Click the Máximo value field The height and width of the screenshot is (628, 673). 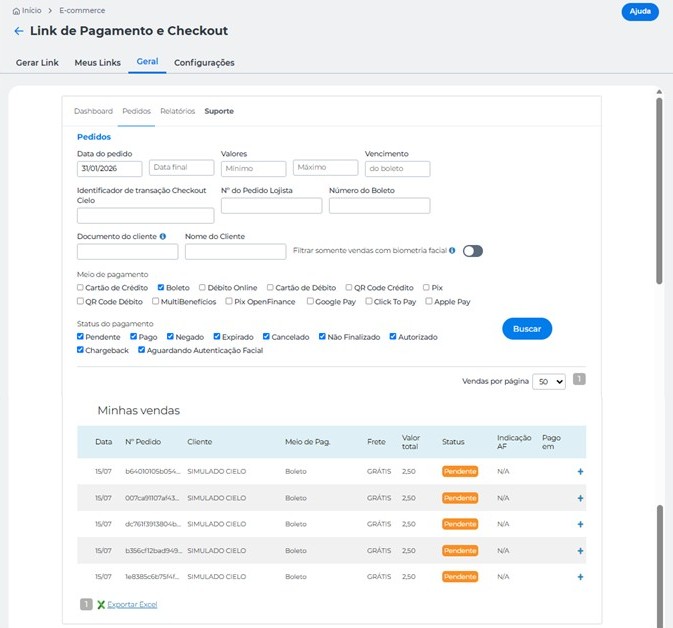[x=326, y=167]
